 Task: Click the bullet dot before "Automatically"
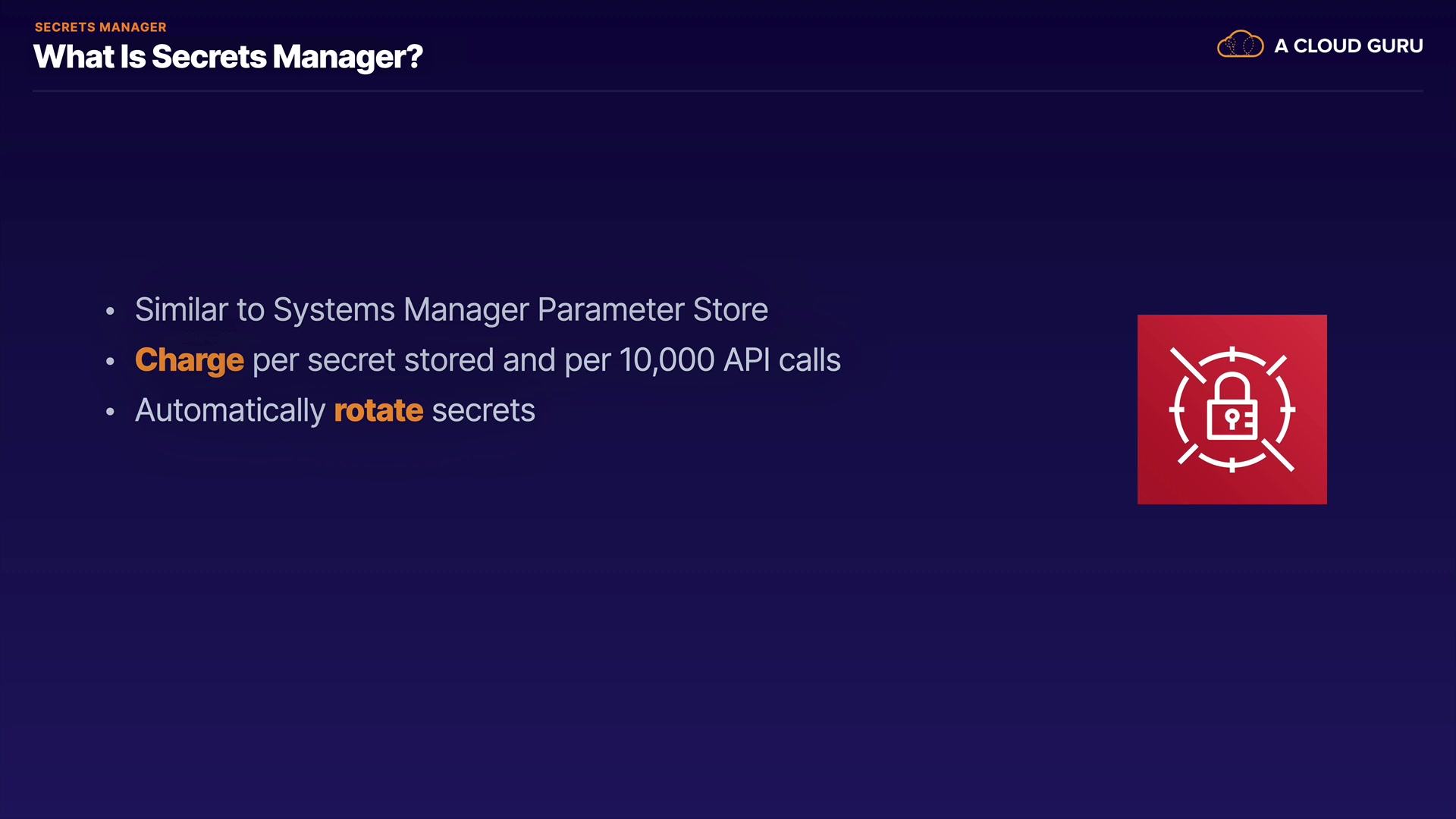coord(111,412)
